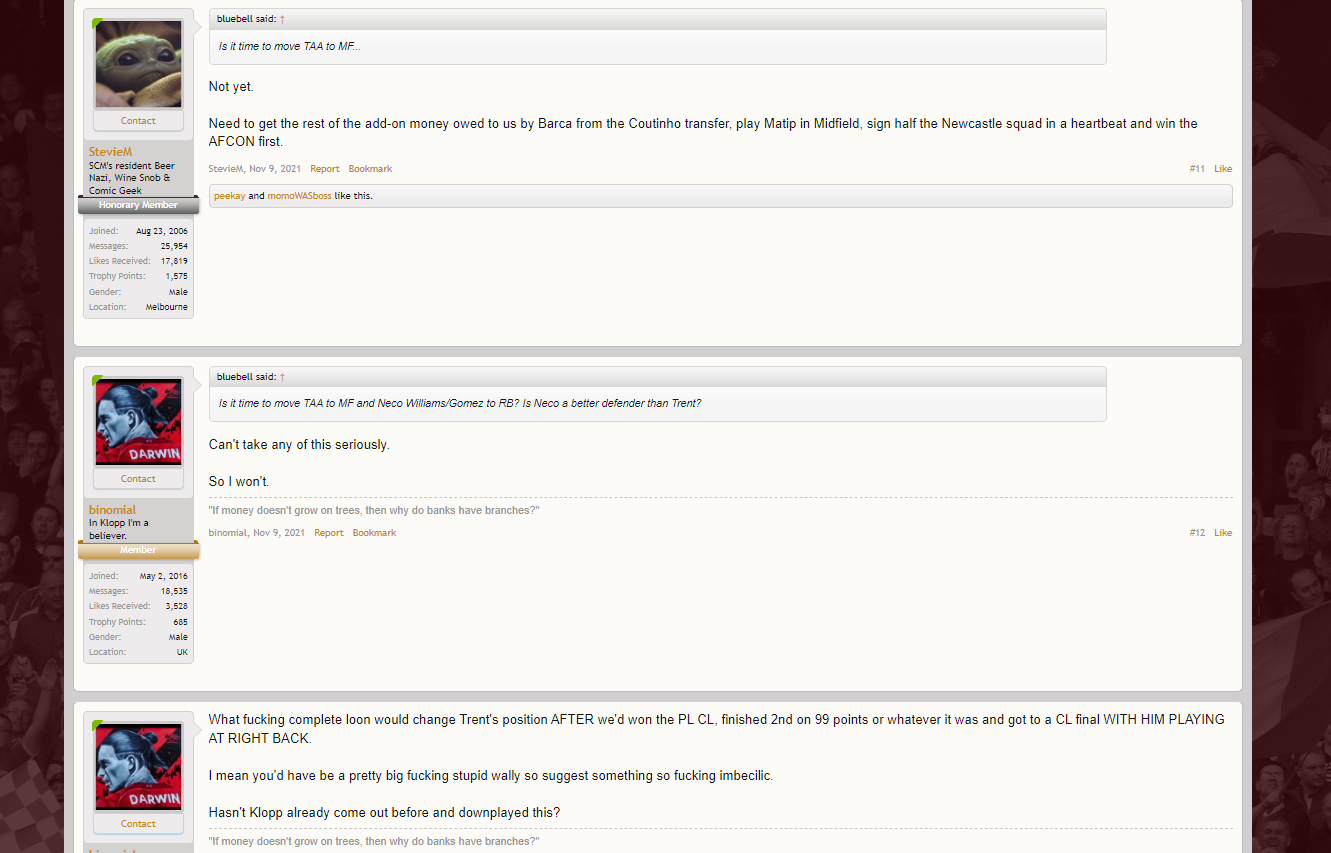Like StevieM's post #11
The height and width of the screenshot is (853, 1331).
click(1223, 169)
